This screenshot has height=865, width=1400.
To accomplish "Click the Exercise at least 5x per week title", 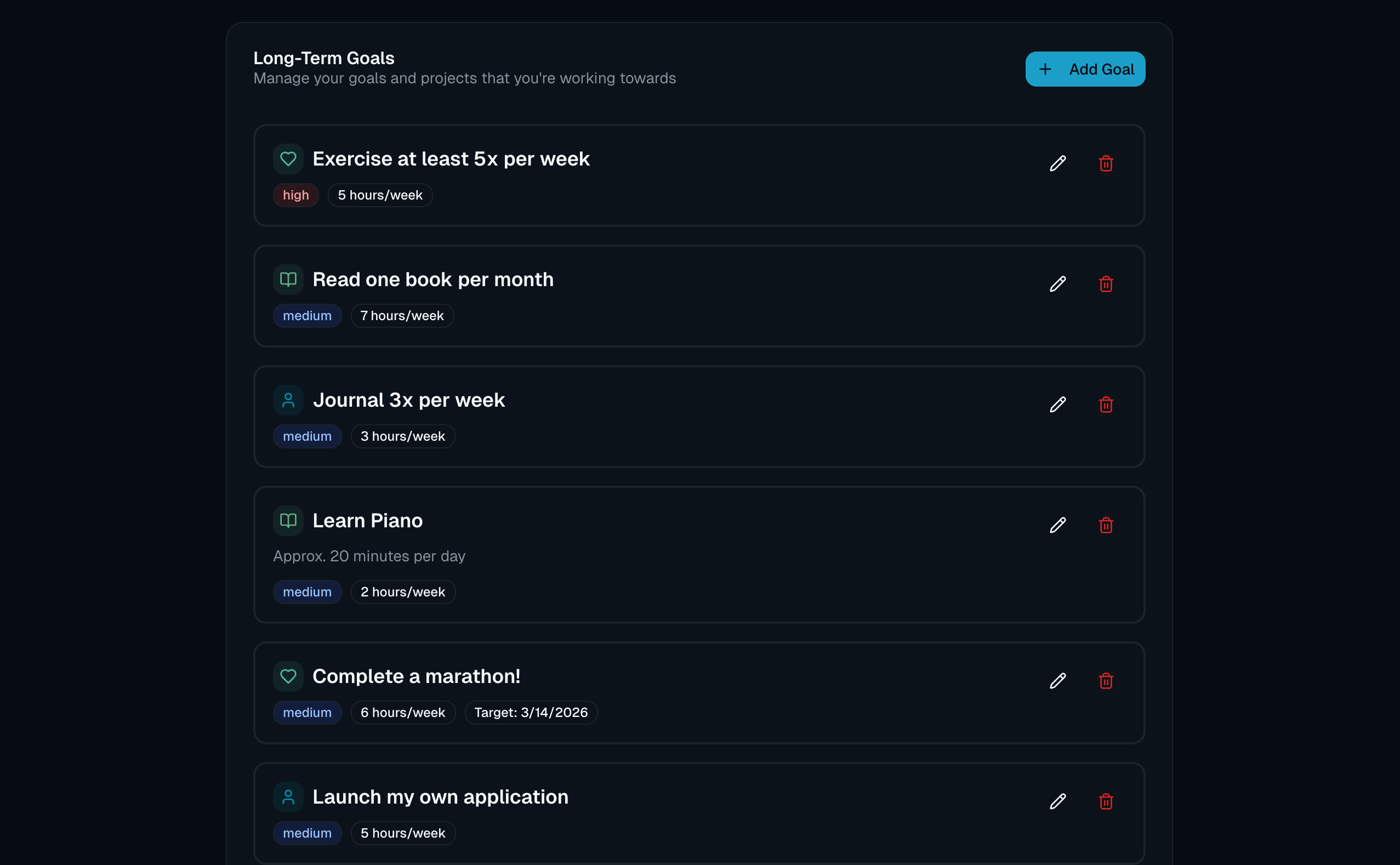I will coord(451,159).
